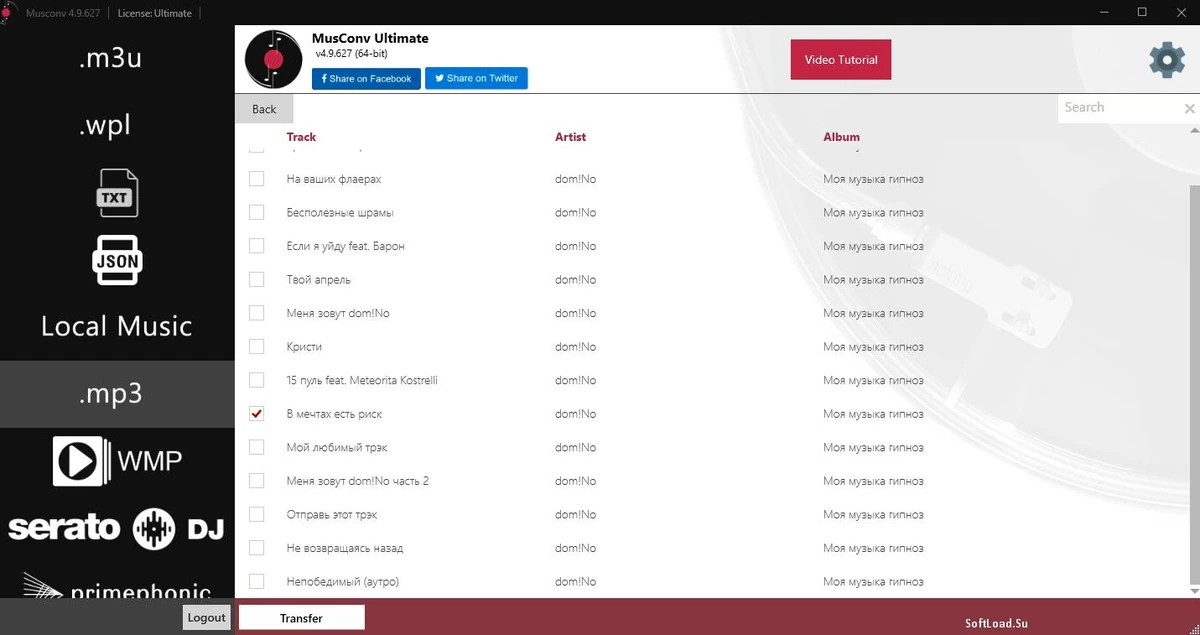Select .m3u in the sidebar
The height and width of the screenshot is (635, 1200).
click(111, 58)
